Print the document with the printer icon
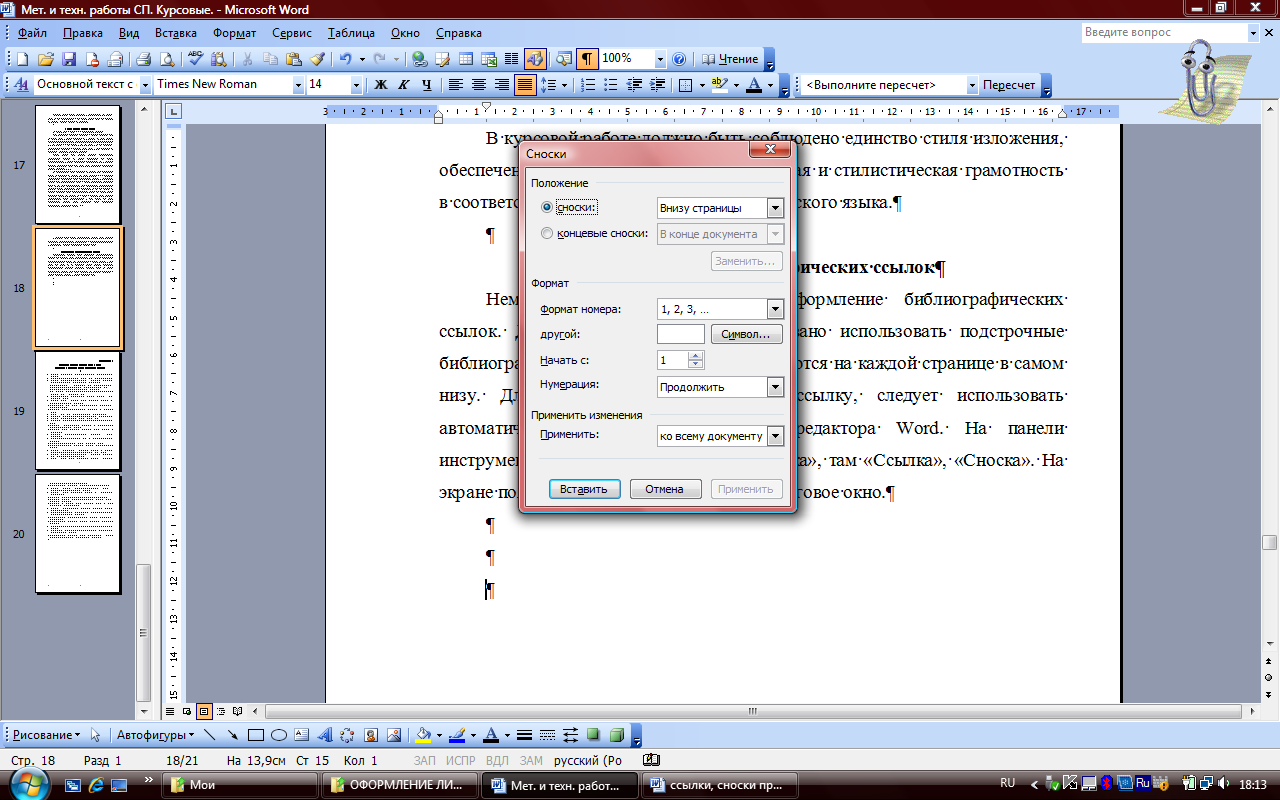 tap(143, 59)
